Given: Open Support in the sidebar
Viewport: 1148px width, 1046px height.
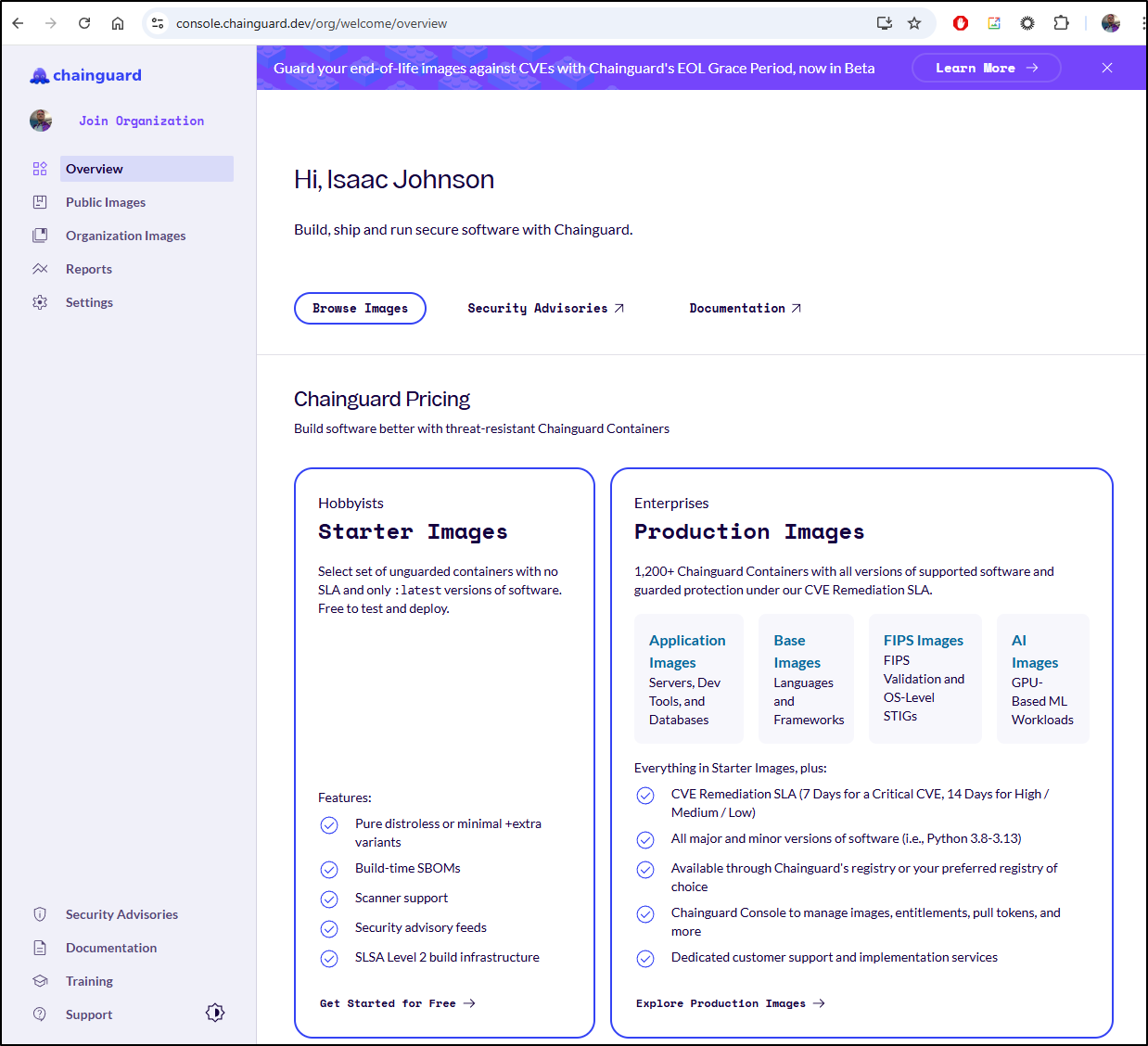Looking at the screenshot, I should pos(89,1014).
